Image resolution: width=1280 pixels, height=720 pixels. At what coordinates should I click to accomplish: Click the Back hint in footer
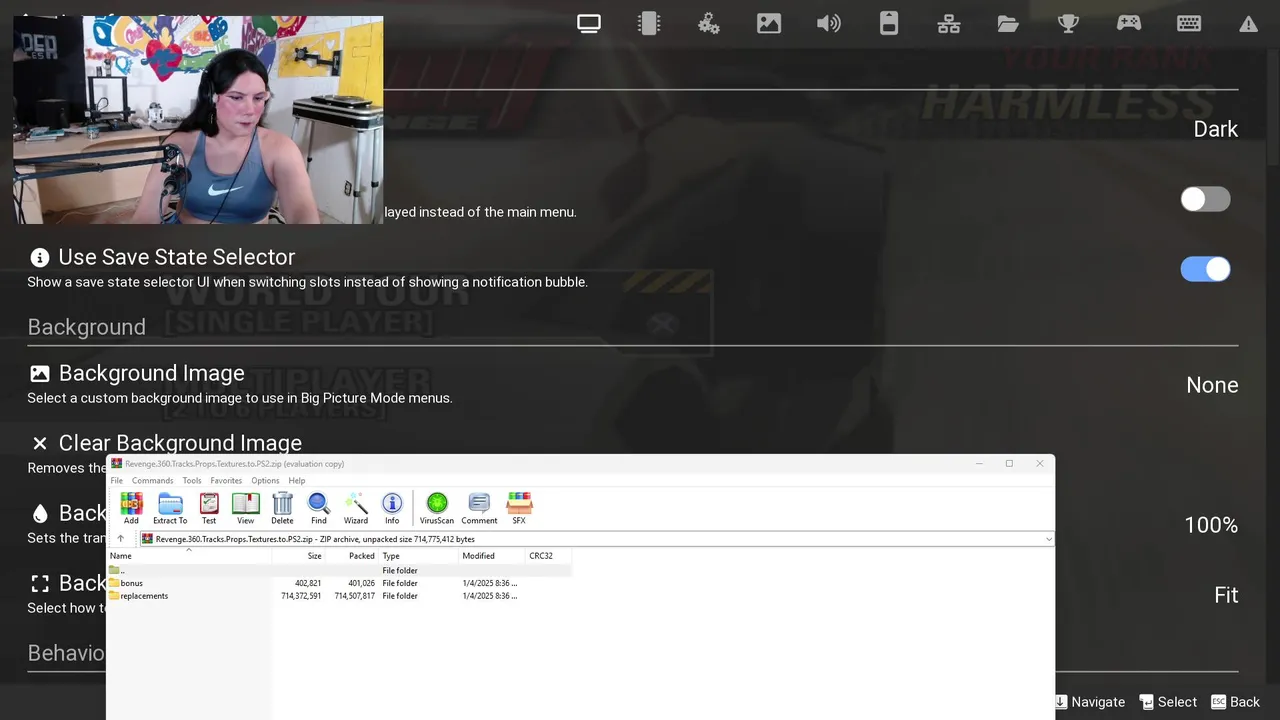[x=1236, y=702]
